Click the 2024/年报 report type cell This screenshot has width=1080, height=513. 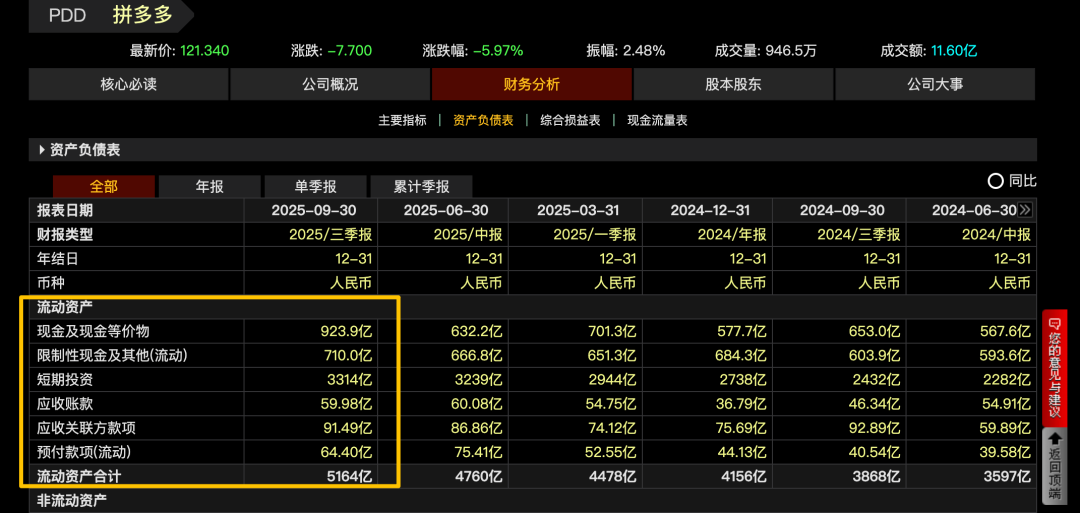(730, 235)
